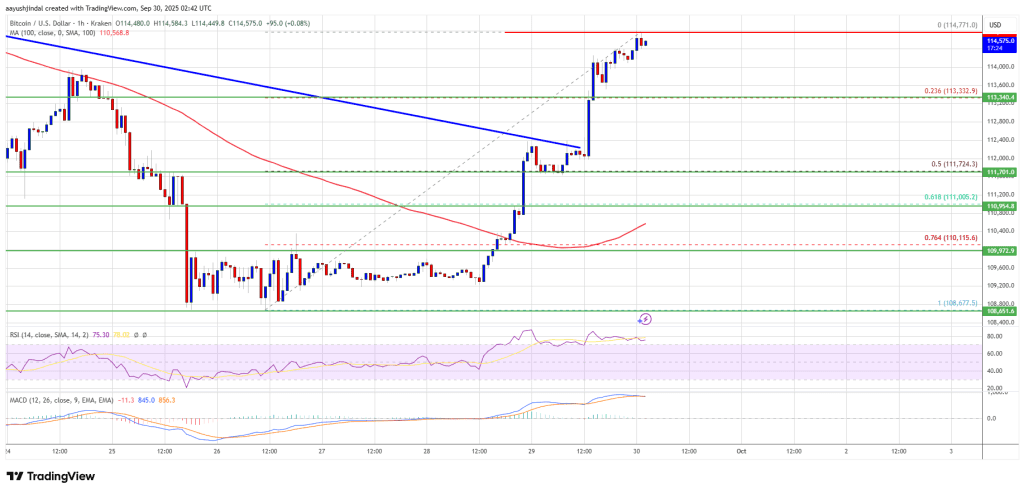The width and height of the screenshot is (1024, 493).
Task: Open the USD currency selector on price axis
Action: 995,25
